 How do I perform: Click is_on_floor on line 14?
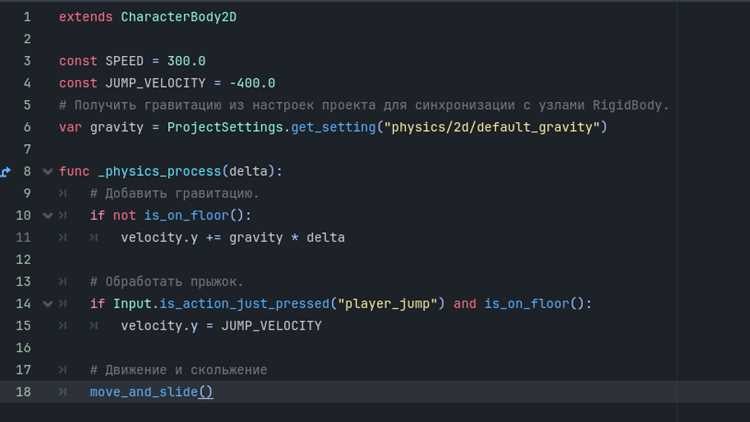pyautogui.click(x=527, y=304)
